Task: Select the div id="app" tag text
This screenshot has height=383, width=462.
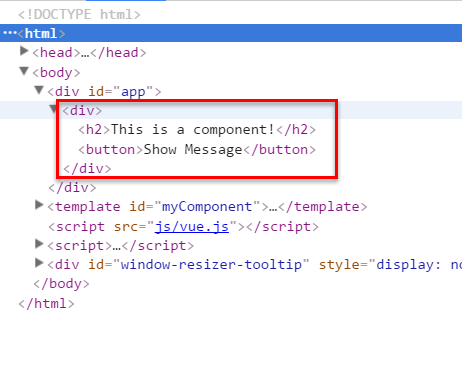Action: (x=104, y=92)
